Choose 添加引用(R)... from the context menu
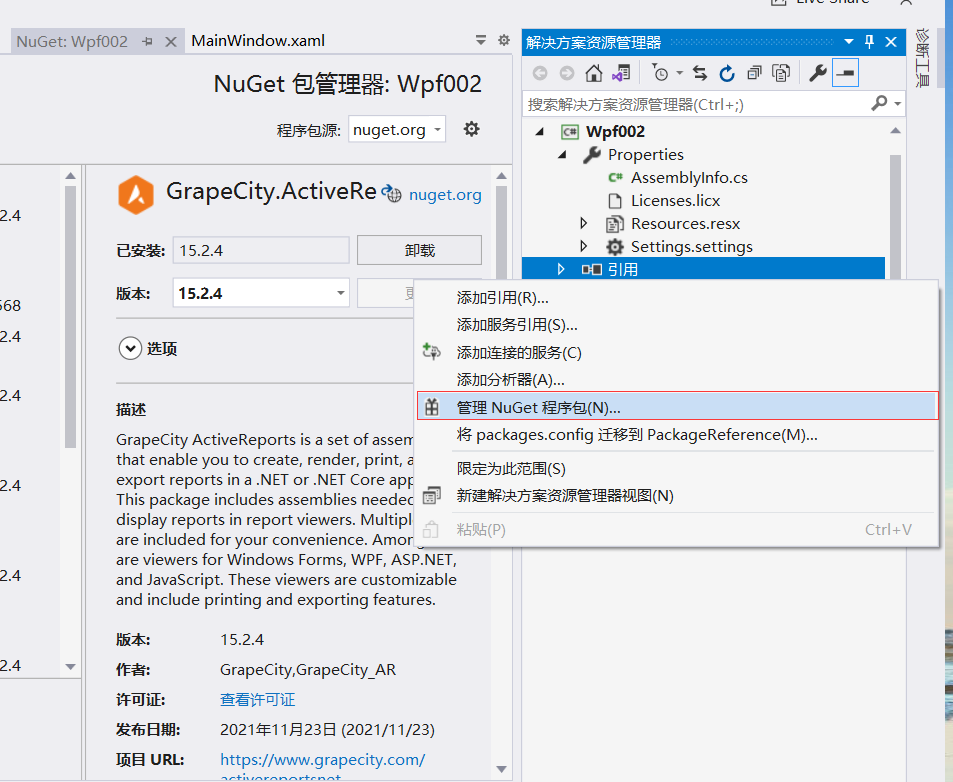The height and width of the screenshot is (782, 953). point(678,298)
